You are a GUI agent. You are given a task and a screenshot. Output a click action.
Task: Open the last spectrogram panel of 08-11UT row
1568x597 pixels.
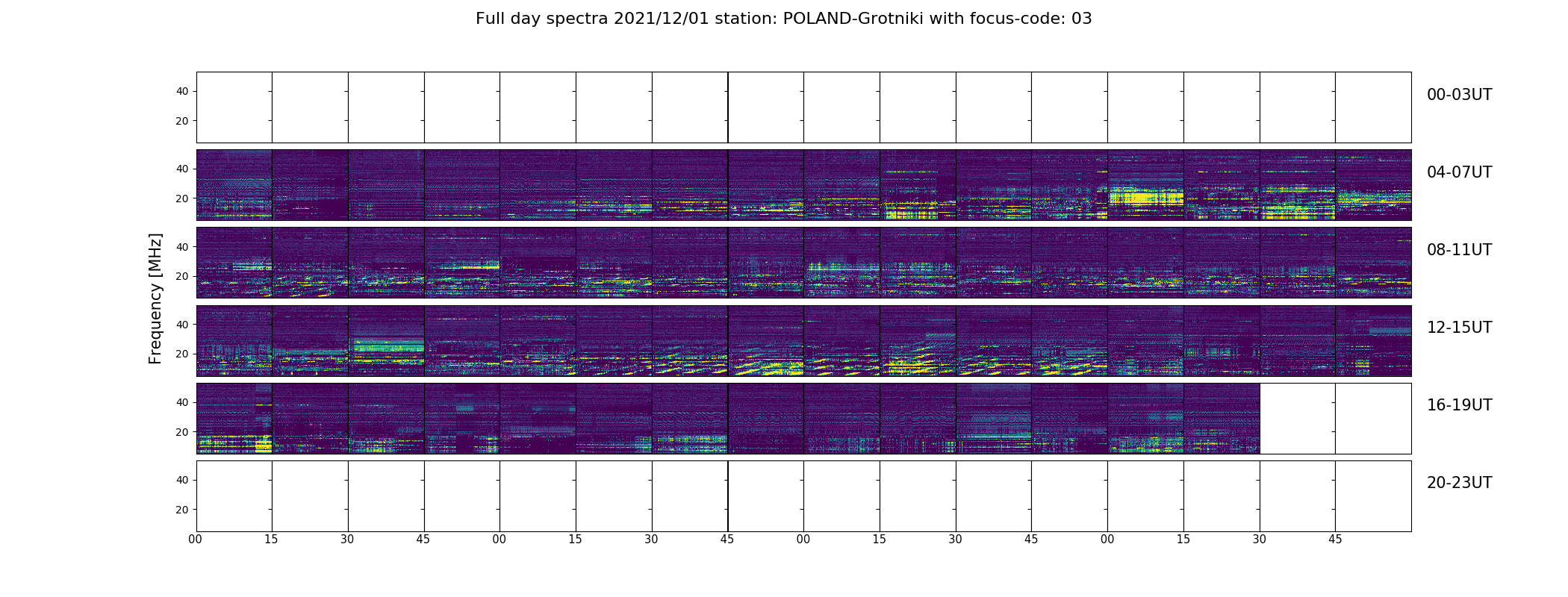click(1373, 263)
